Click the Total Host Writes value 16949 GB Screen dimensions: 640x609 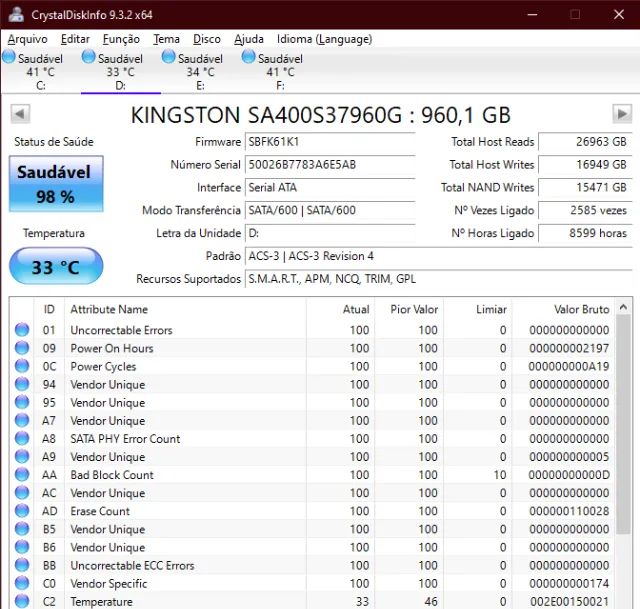(x=585, y=164)
